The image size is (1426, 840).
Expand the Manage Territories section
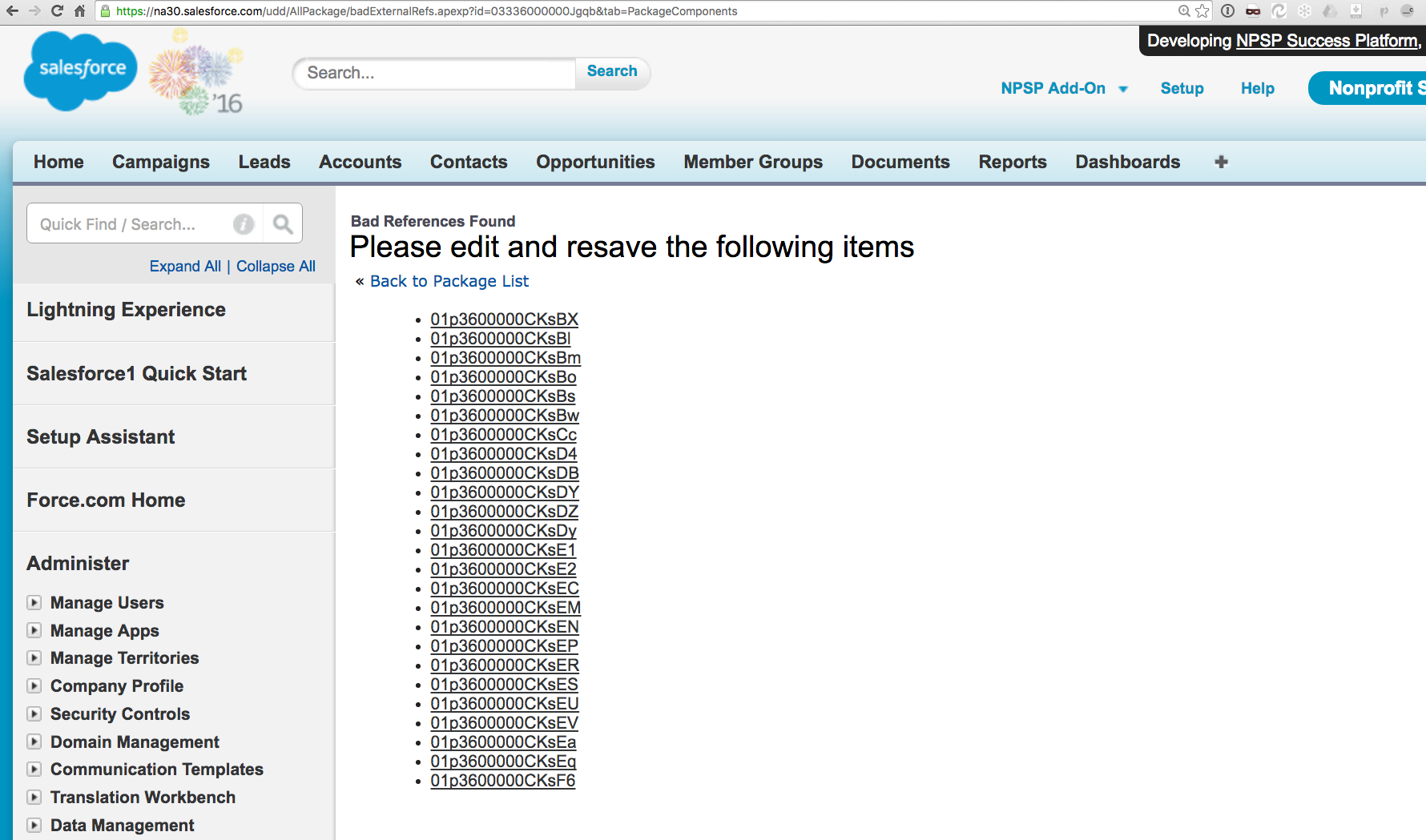pos(34,657)
